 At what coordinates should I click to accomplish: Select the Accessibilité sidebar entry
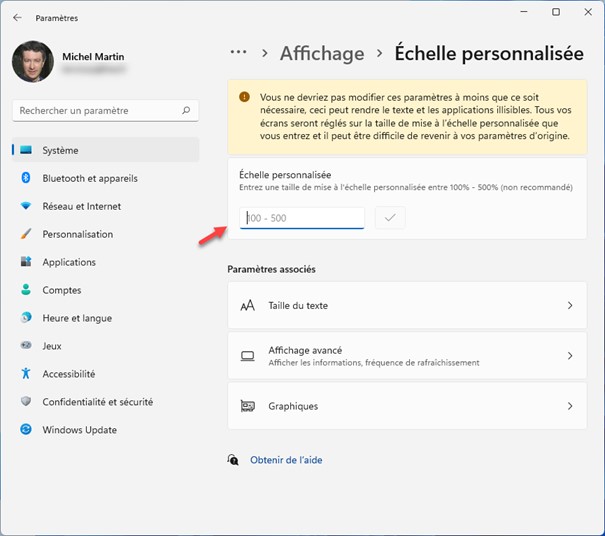tap(68, 374)
